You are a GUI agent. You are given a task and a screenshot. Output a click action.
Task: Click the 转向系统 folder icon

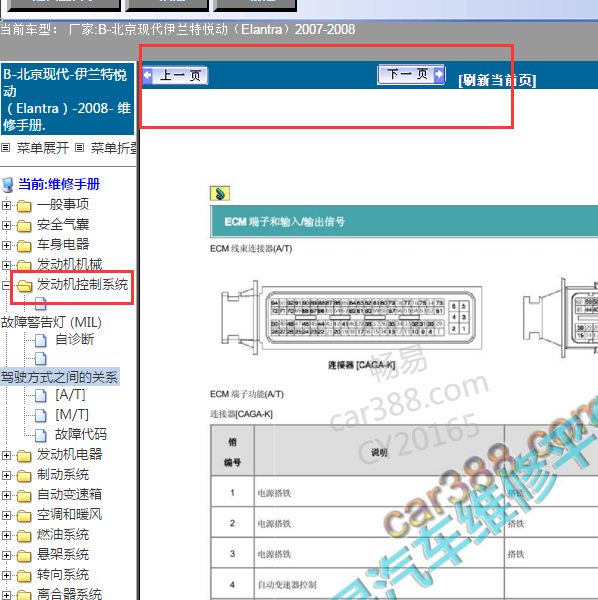(x=24, y=576)
